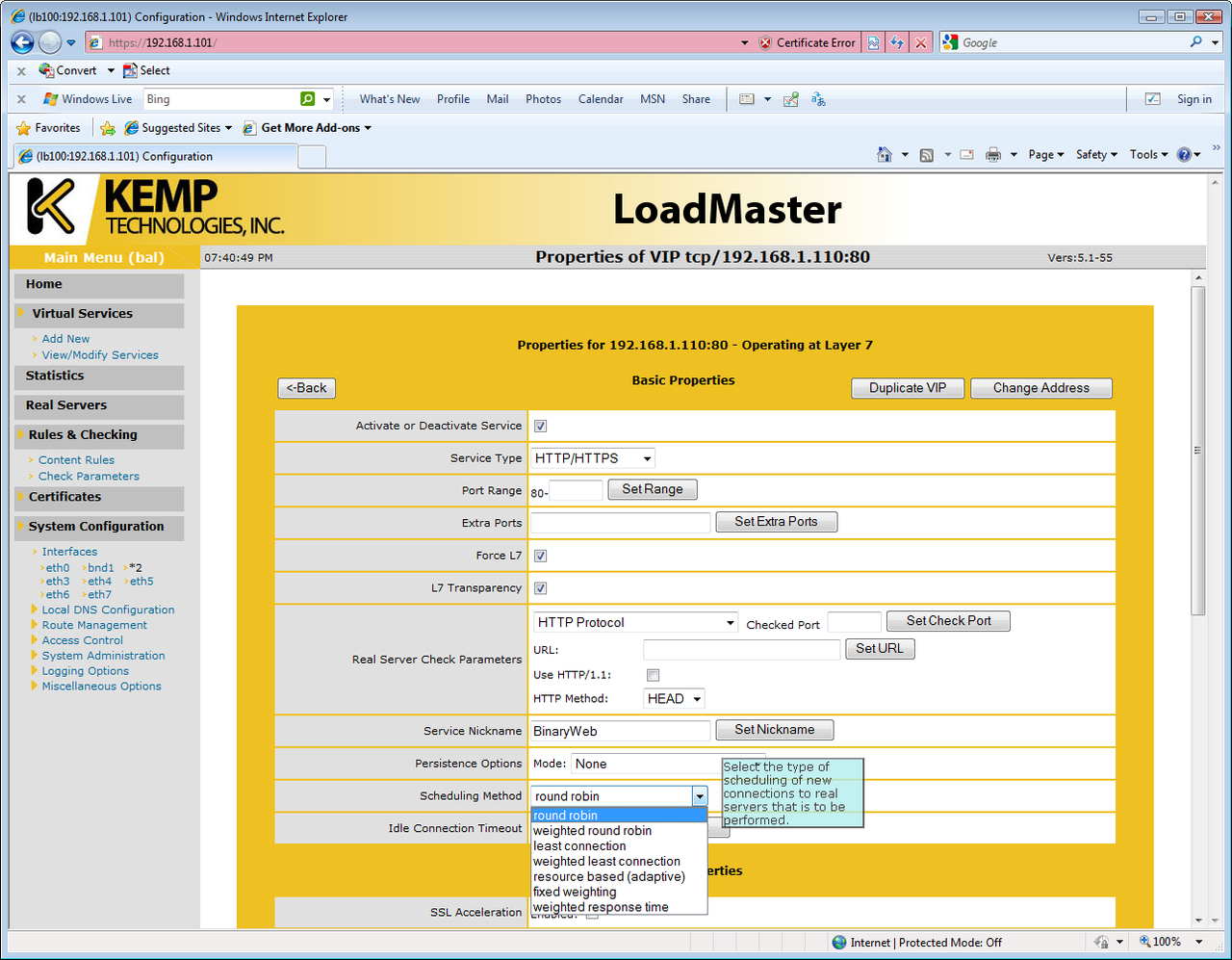
Task: Click the Windows Live blog-this icon
Action: 791,99
